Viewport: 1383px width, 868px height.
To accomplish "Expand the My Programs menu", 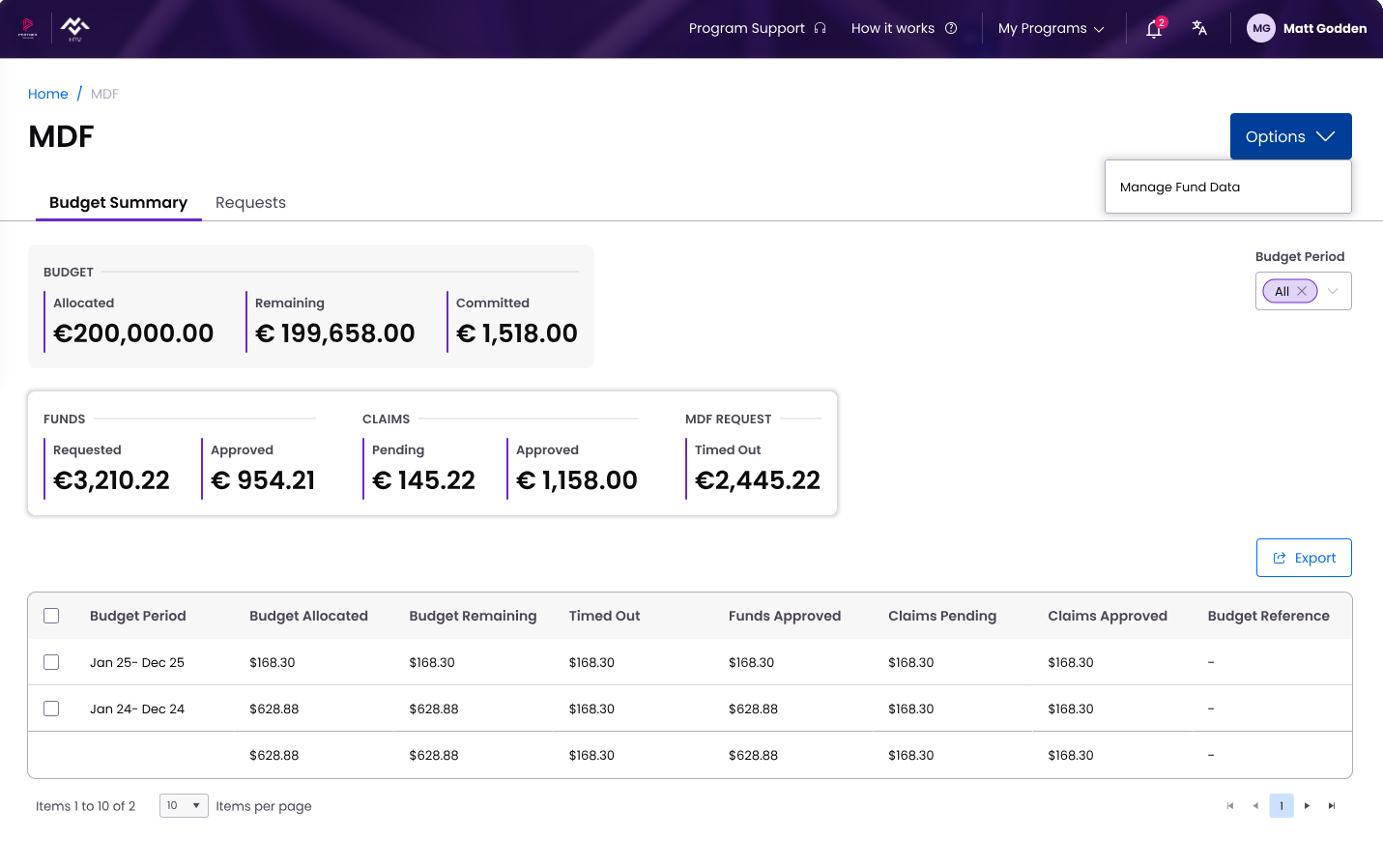I will (x=1051, y=29).
